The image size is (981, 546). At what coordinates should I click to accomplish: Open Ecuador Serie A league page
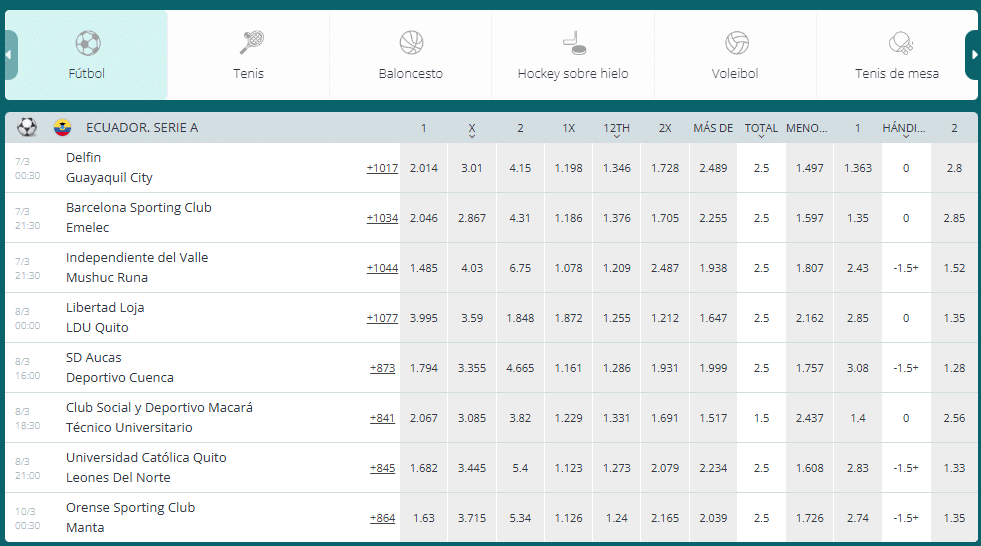[142, 128]
